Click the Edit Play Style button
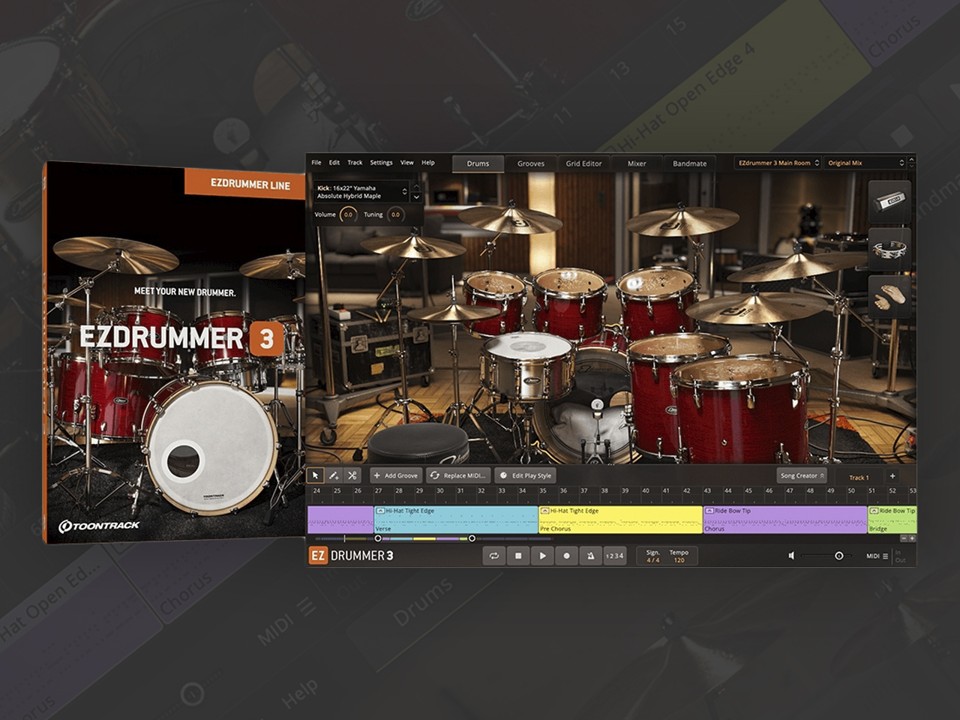 click(x=526, y=475)
